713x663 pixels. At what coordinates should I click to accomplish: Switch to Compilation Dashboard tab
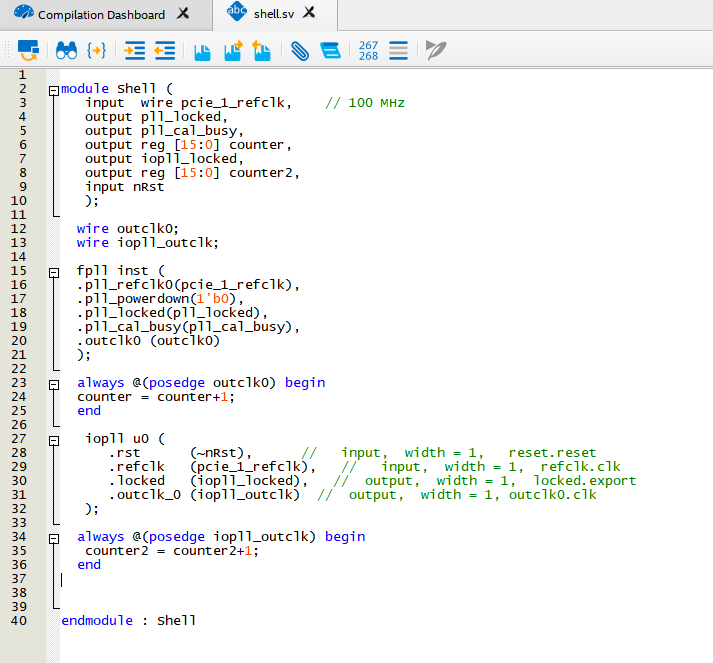(101, 15)
